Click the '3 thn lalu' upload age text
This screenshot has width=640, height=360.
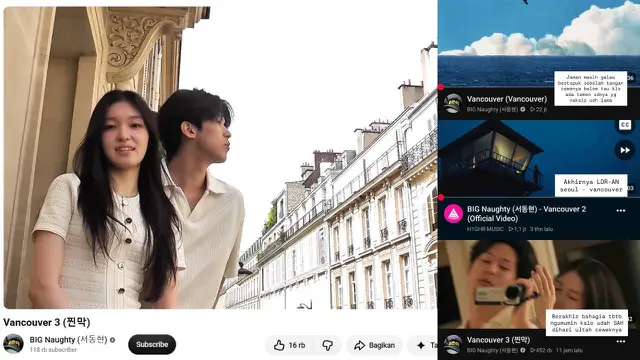coord(541,229)
